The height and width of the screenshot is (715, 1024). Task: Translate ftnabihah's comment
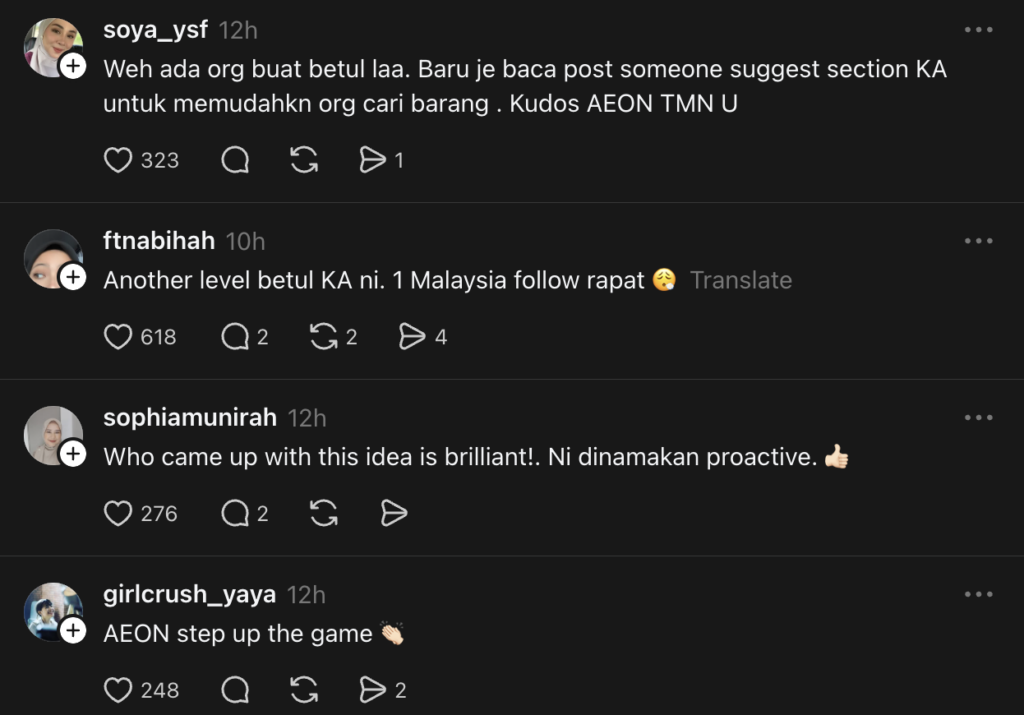click(x=740, y=281)
